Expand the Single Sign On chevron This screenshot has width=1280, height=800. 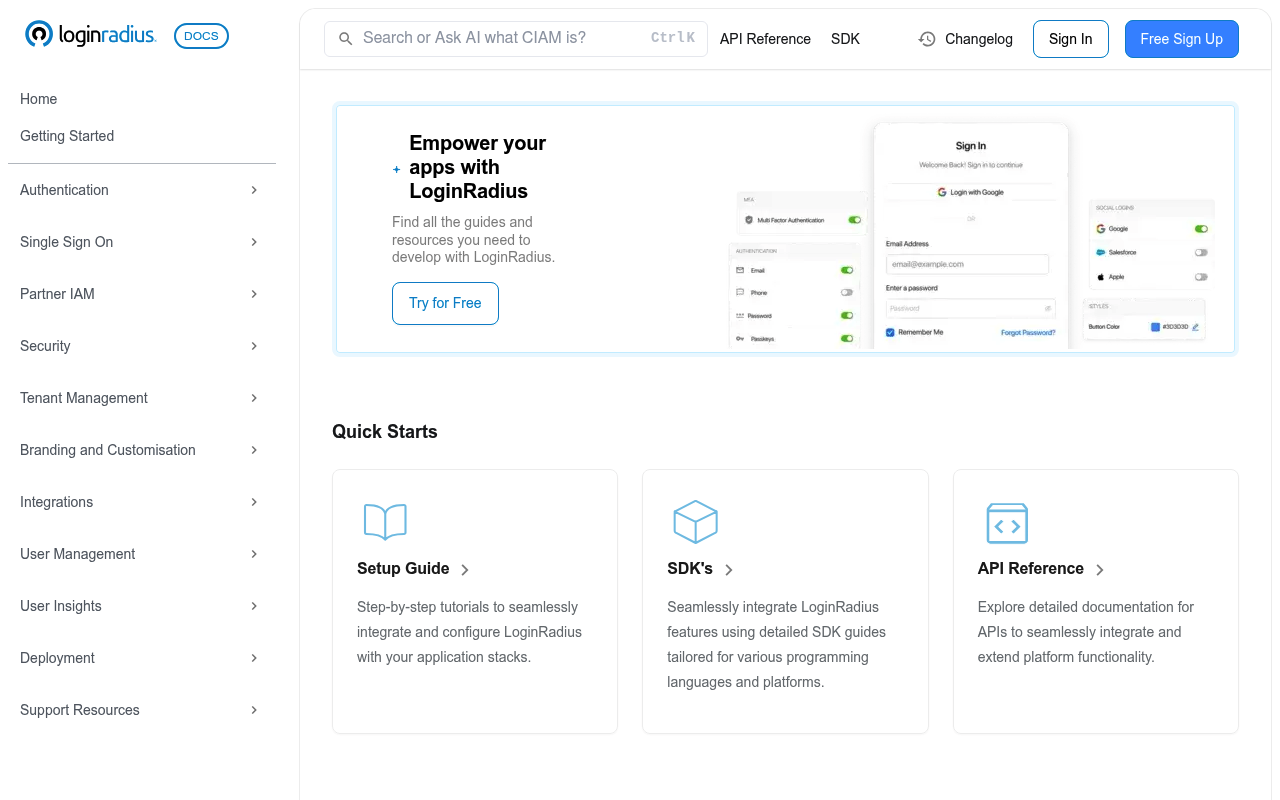click(x=254, y=242)
